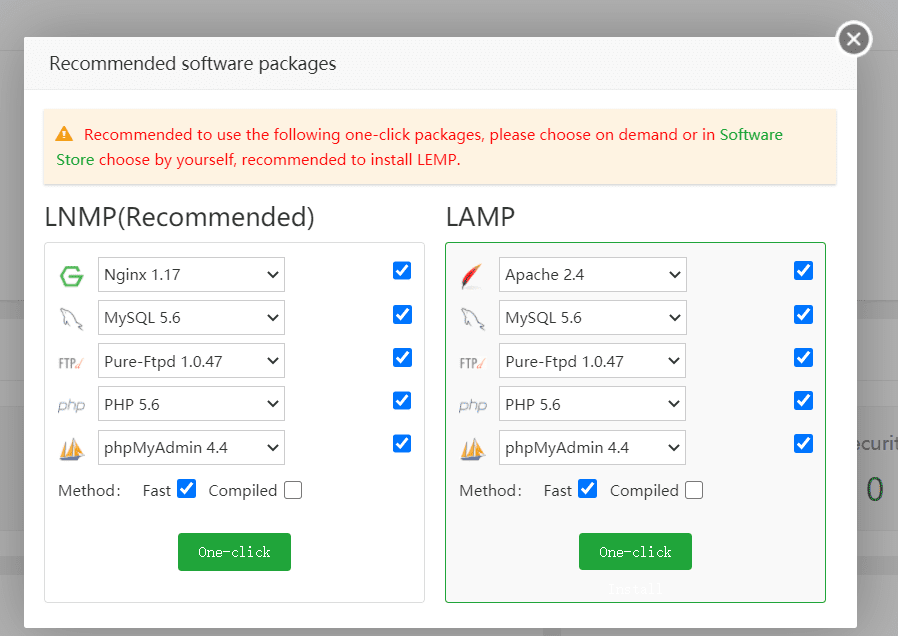Click the FTP icon in LAMP panel
This screenshot has height=636, width=898.
pos(472,362)
